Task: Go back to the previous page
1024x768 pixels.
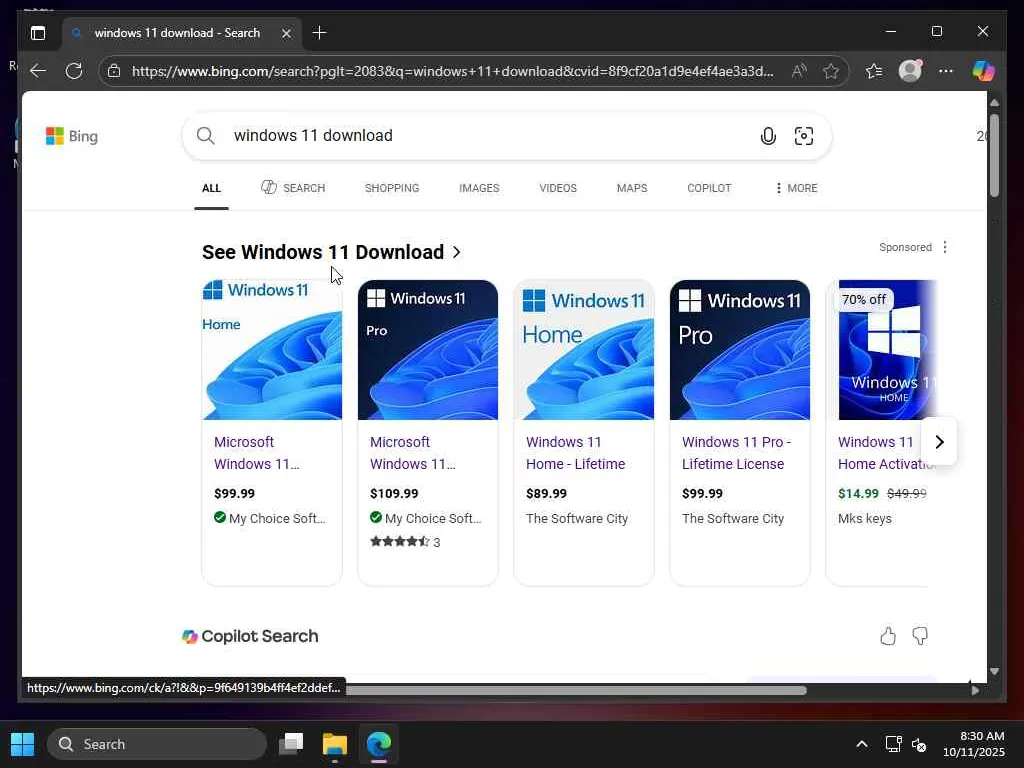Action: coord(39,71)
